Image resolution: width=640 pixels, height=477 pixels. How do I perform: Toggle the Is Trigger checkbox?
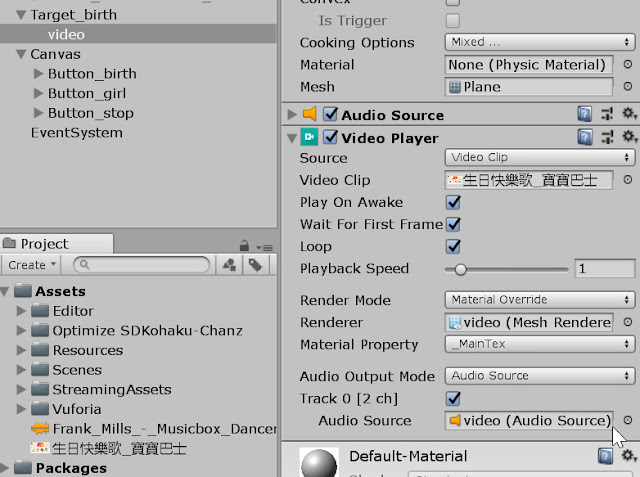[x=453, y=20]
